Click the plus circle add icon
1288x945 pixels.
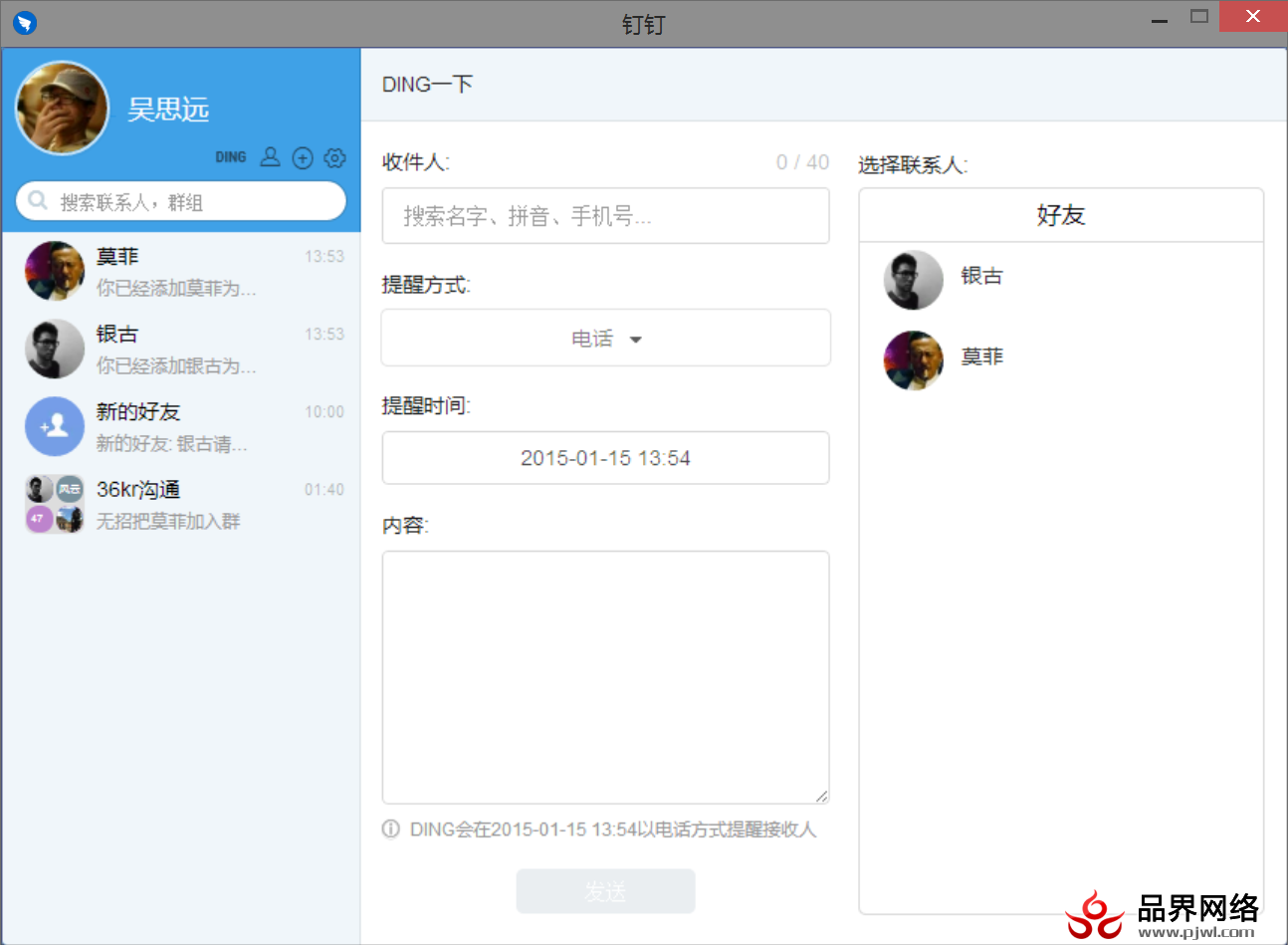(x=303, y=157)
